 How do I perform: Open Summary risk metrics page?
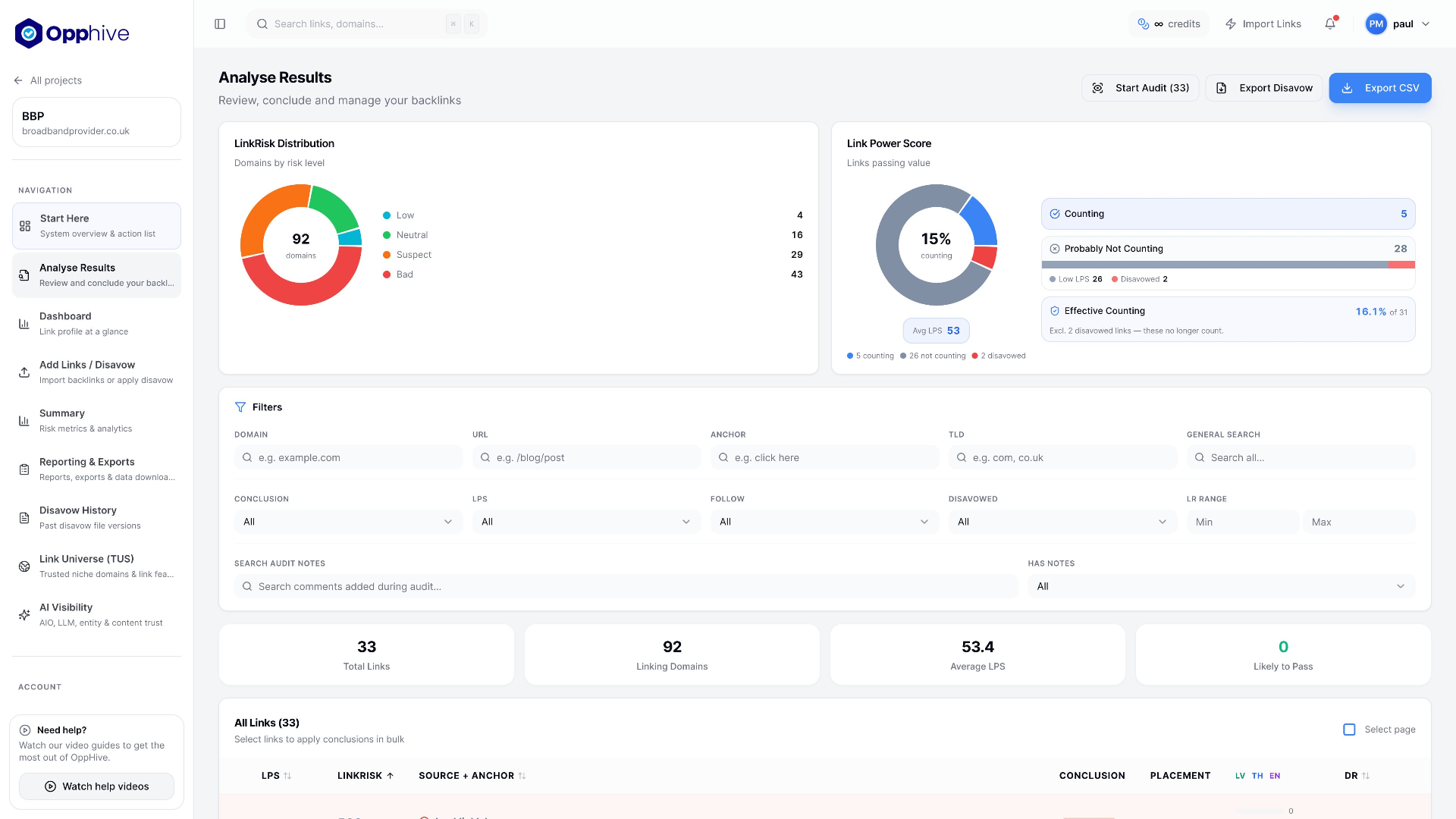click(96, 421)
